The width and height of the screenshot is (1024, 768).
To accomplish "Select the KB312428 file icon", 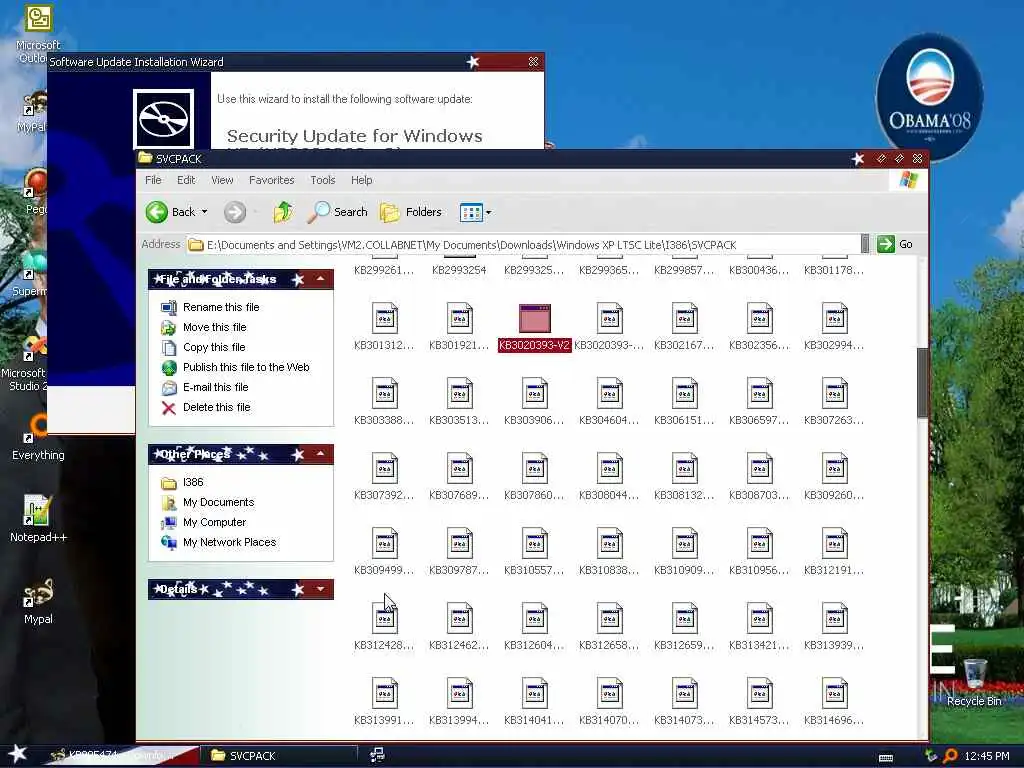I will (385, 618).
